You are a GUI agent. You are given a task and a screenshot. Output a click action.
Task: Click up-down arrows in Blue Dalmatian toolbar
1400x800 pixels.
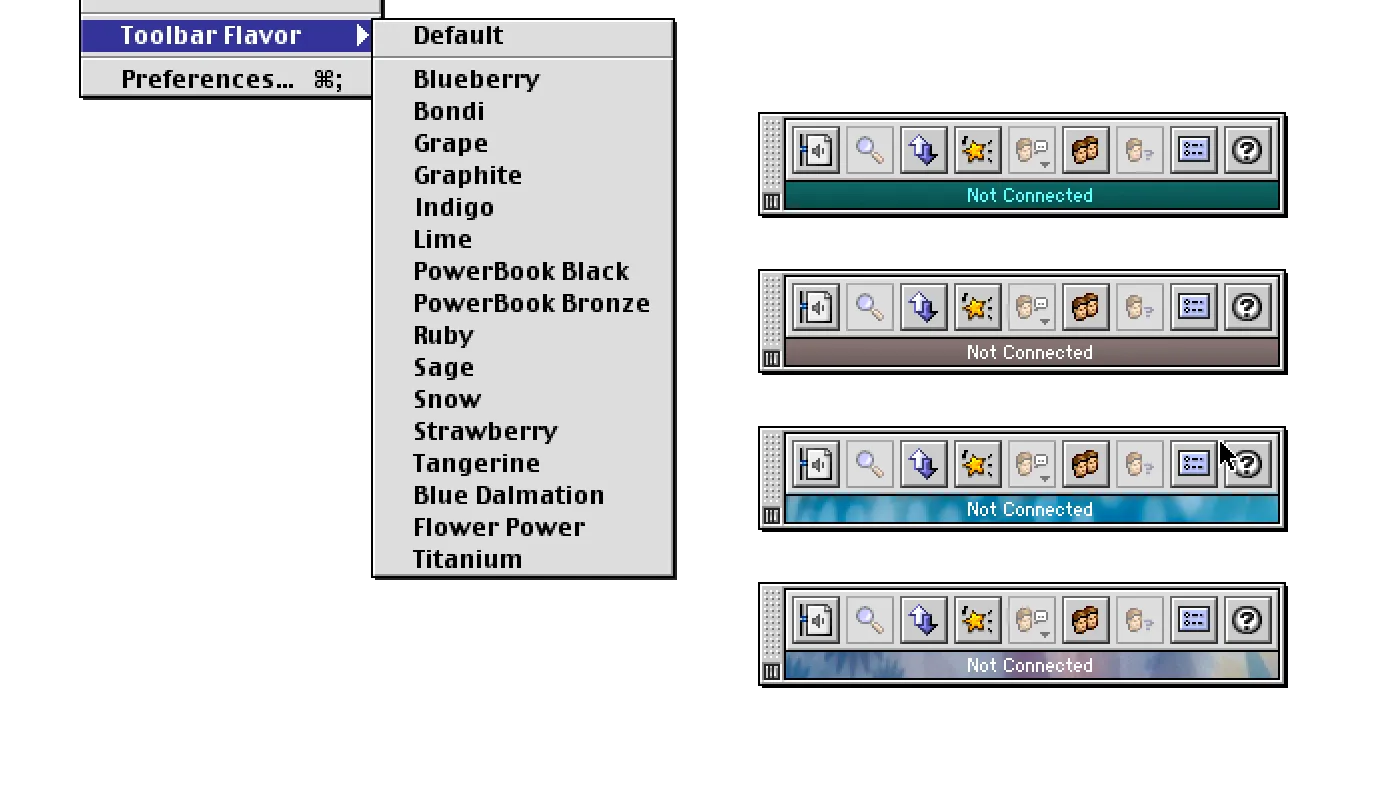[924, 465]
